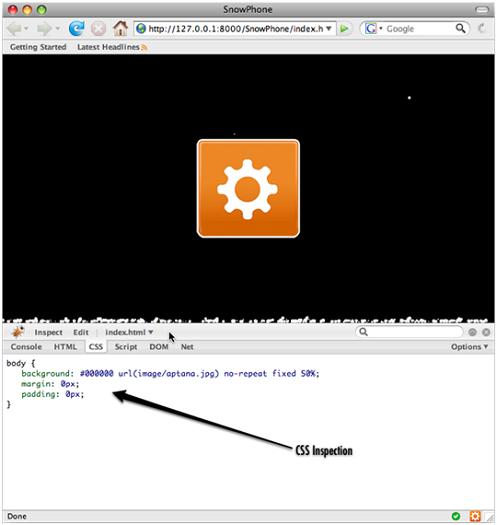Click the Inspect button
The image size is (497, 525).
coord(49,332)
